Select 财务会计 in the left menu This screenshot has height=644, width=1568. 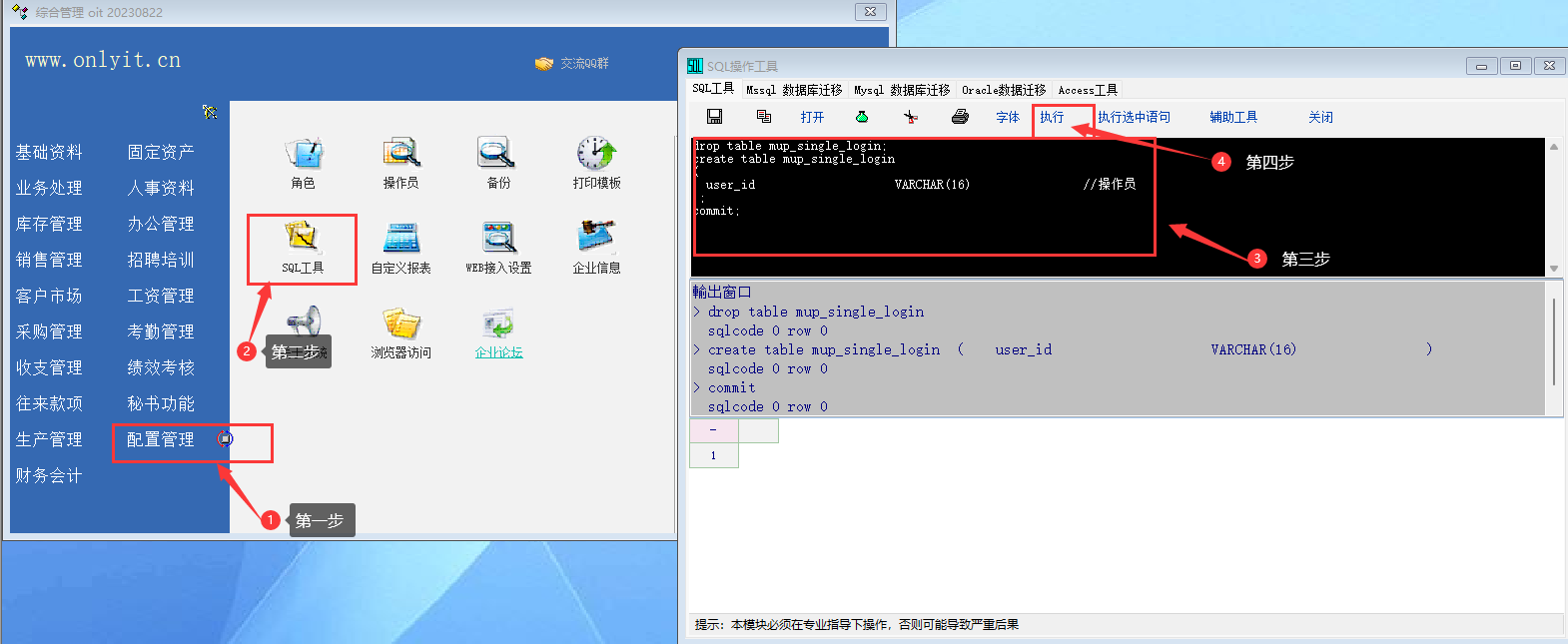coord(49,475)
